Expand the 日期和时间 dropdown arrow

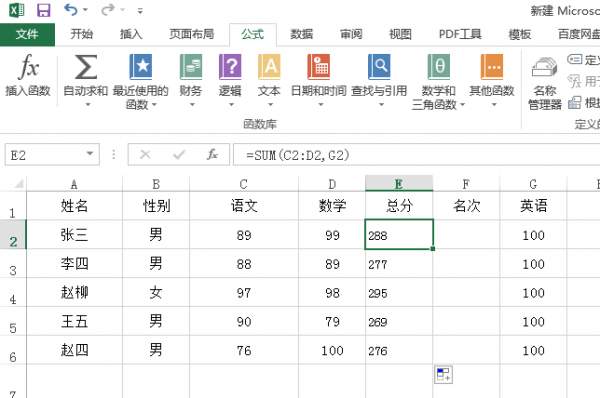pos(321,104)
